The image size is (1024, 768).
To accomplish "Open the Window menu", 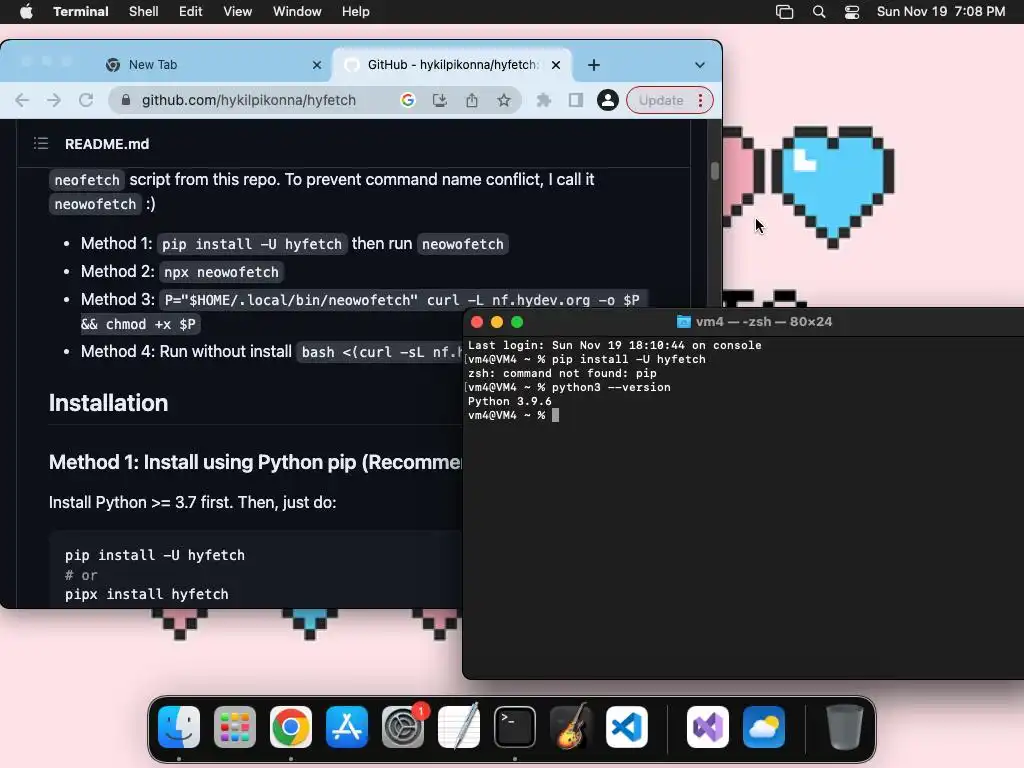I will (297, 12).
